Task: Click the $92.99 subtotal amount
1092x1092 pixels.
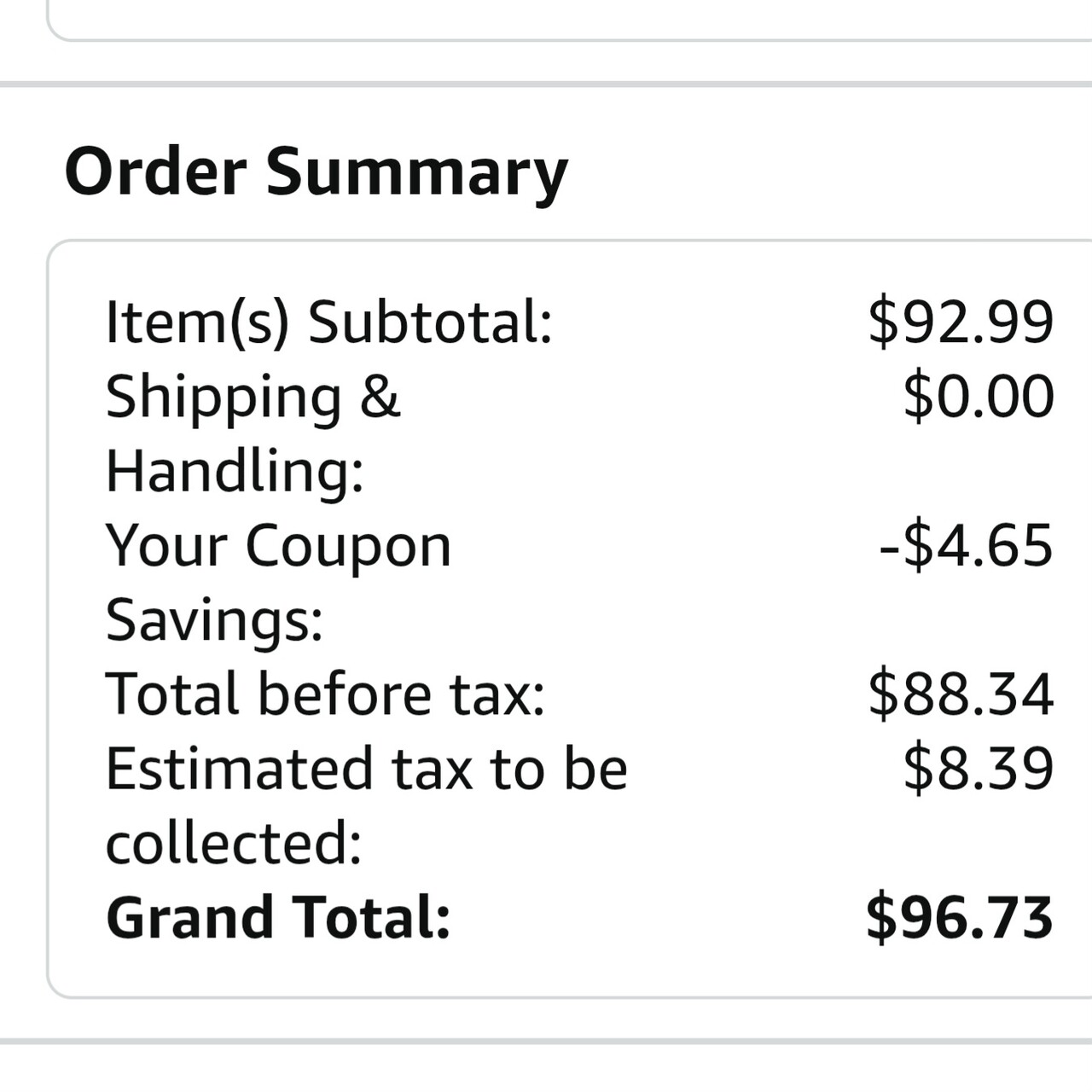Action: point(961,322)
